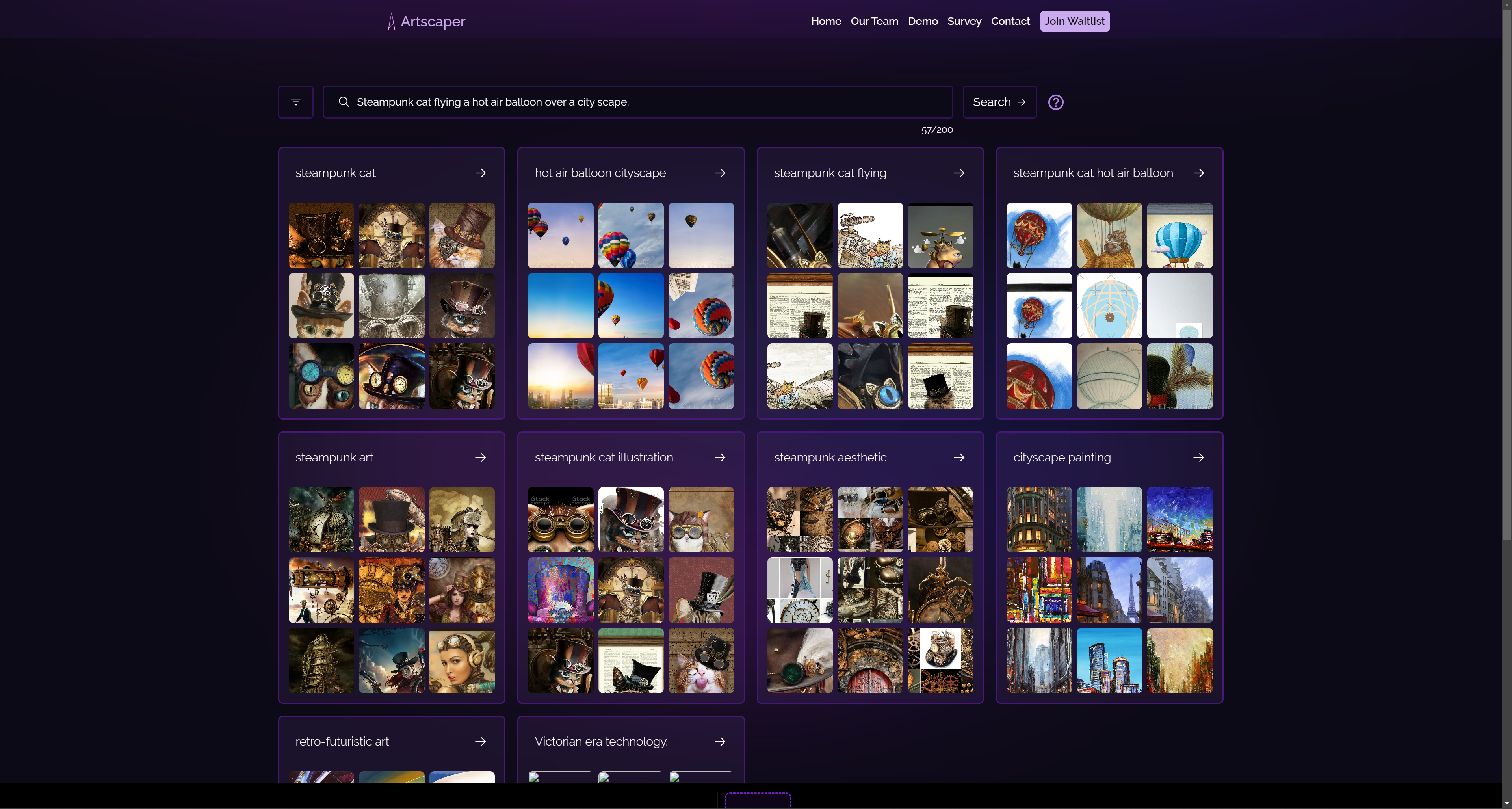Open steampunk cat results arrow
This screenshot has height=809, width=1512.
[480, 173]
